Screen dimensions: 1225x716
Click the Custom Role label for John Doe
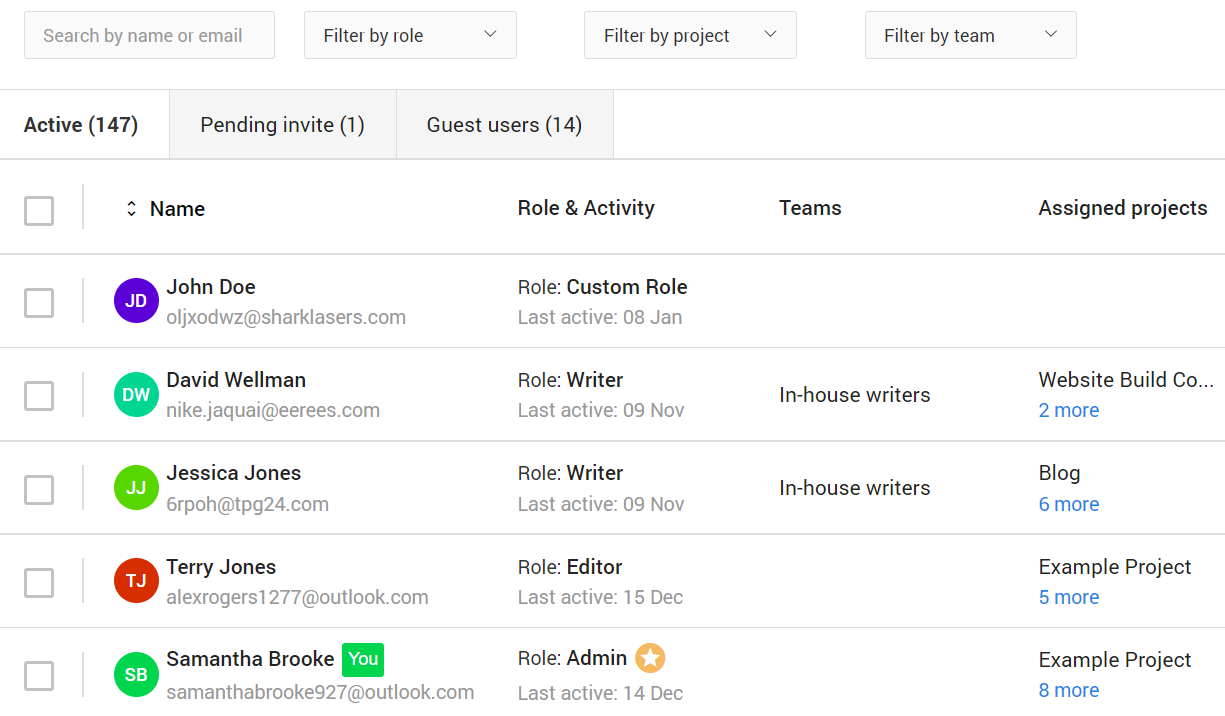(x=627, y=287)
